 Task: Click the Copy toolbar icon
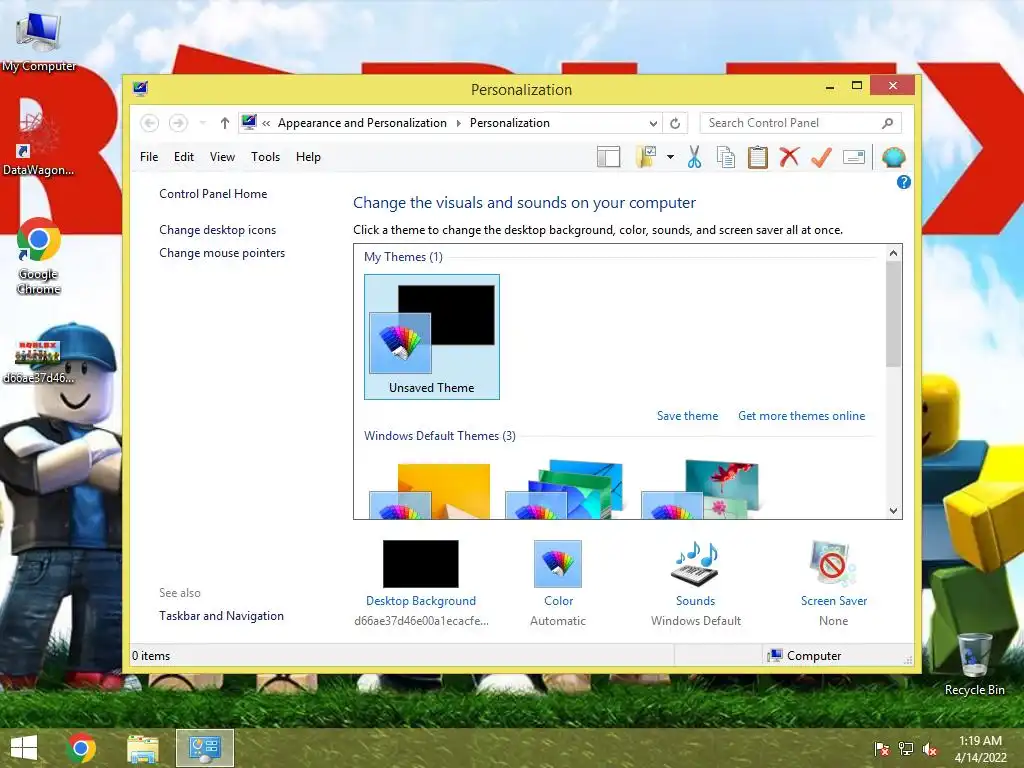coord(726,157)
